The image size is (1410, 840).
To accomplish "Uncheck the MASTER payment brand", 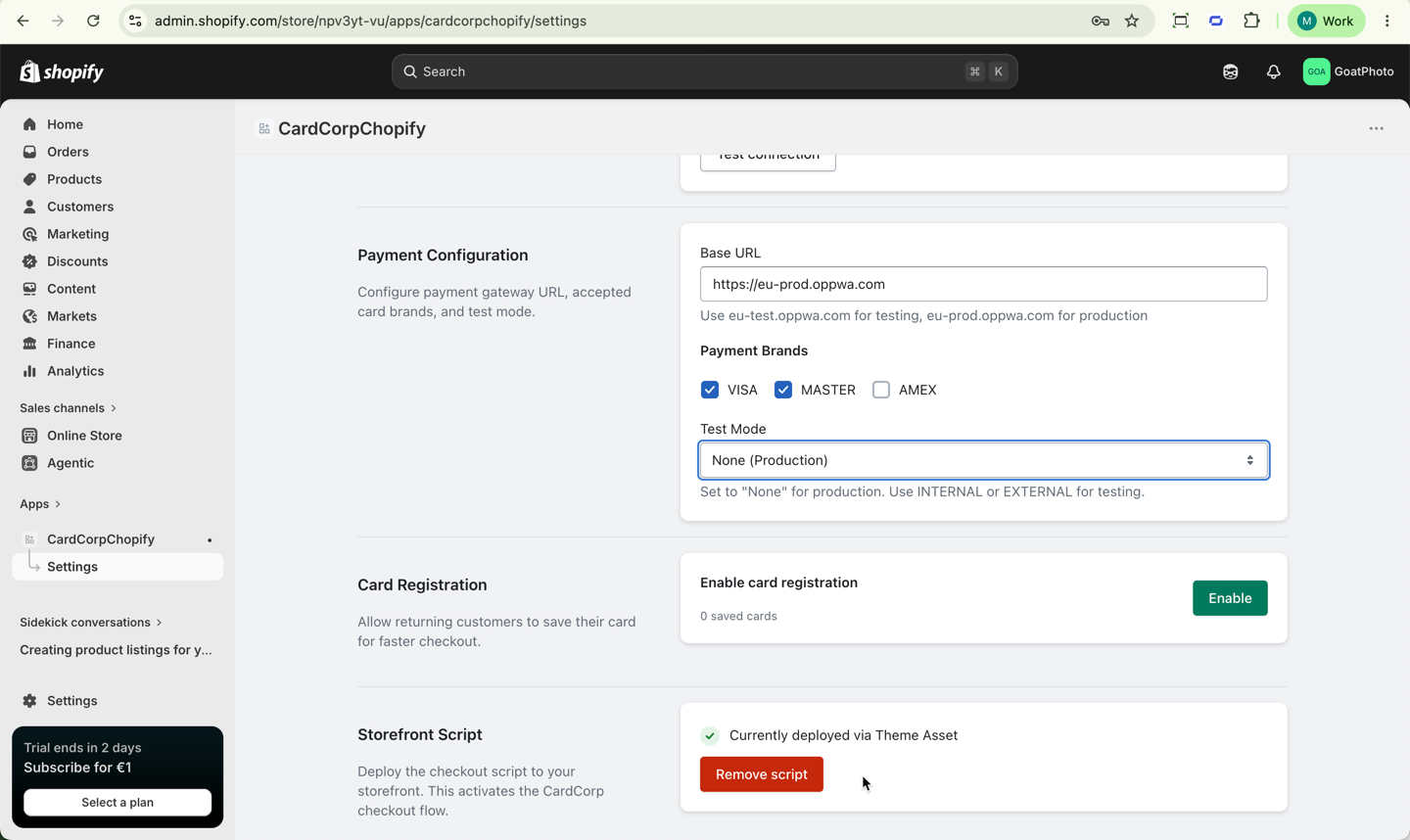I will 783,390.
